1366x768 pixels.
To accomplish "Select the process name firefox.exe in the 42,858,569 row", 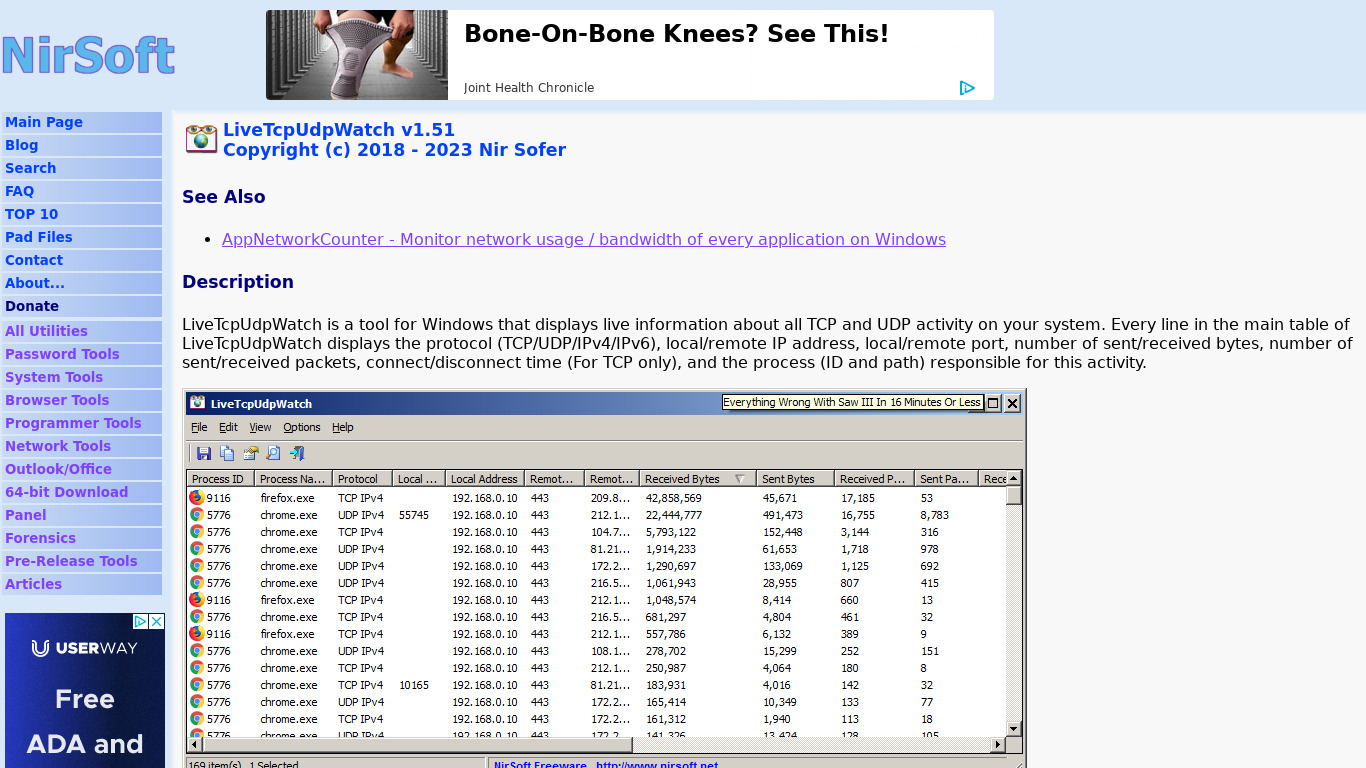I will coord(287,497).
